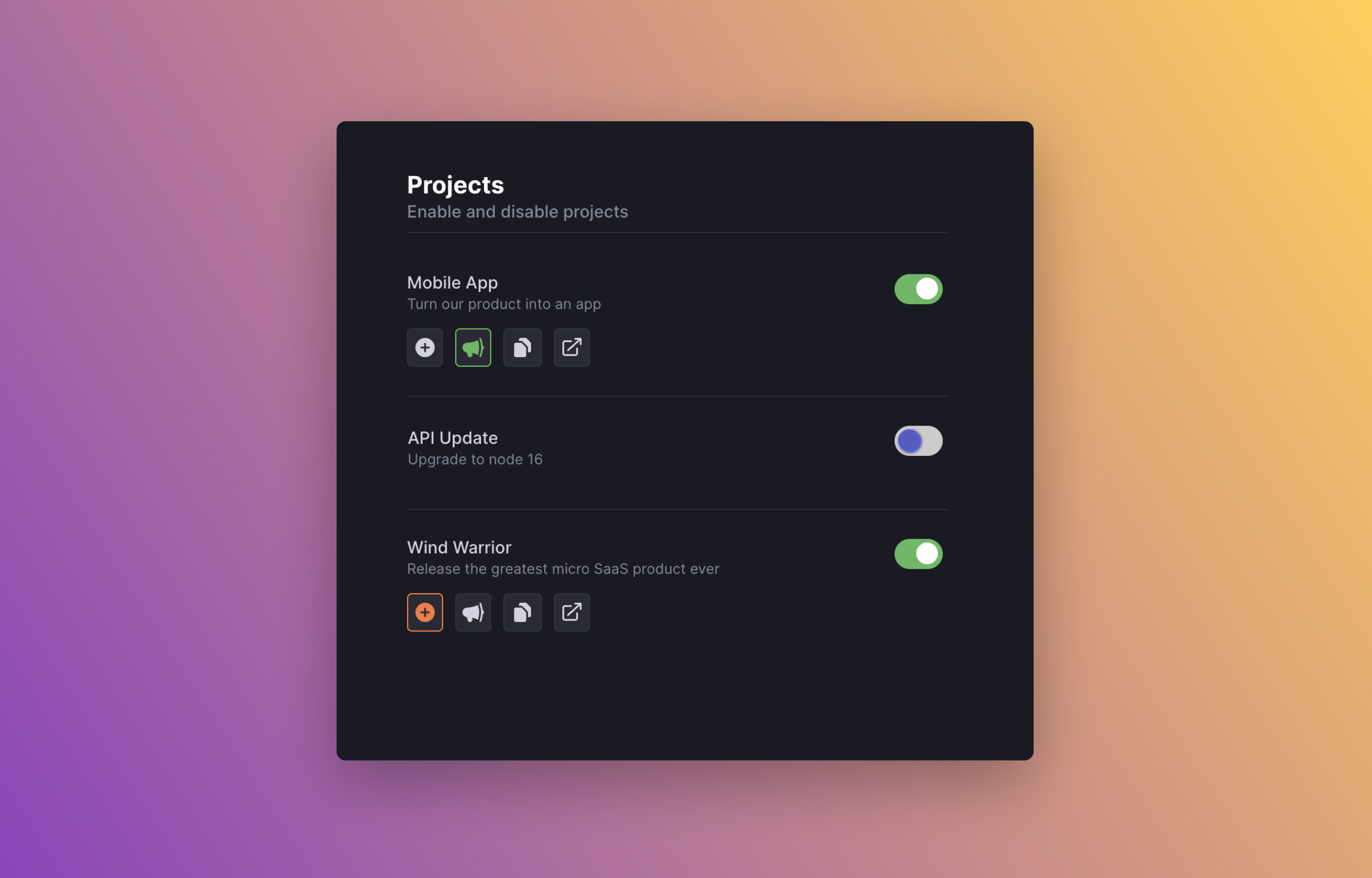Click the external link icon for Mobile App
The image size is (1372, 878).
[572, 347]
